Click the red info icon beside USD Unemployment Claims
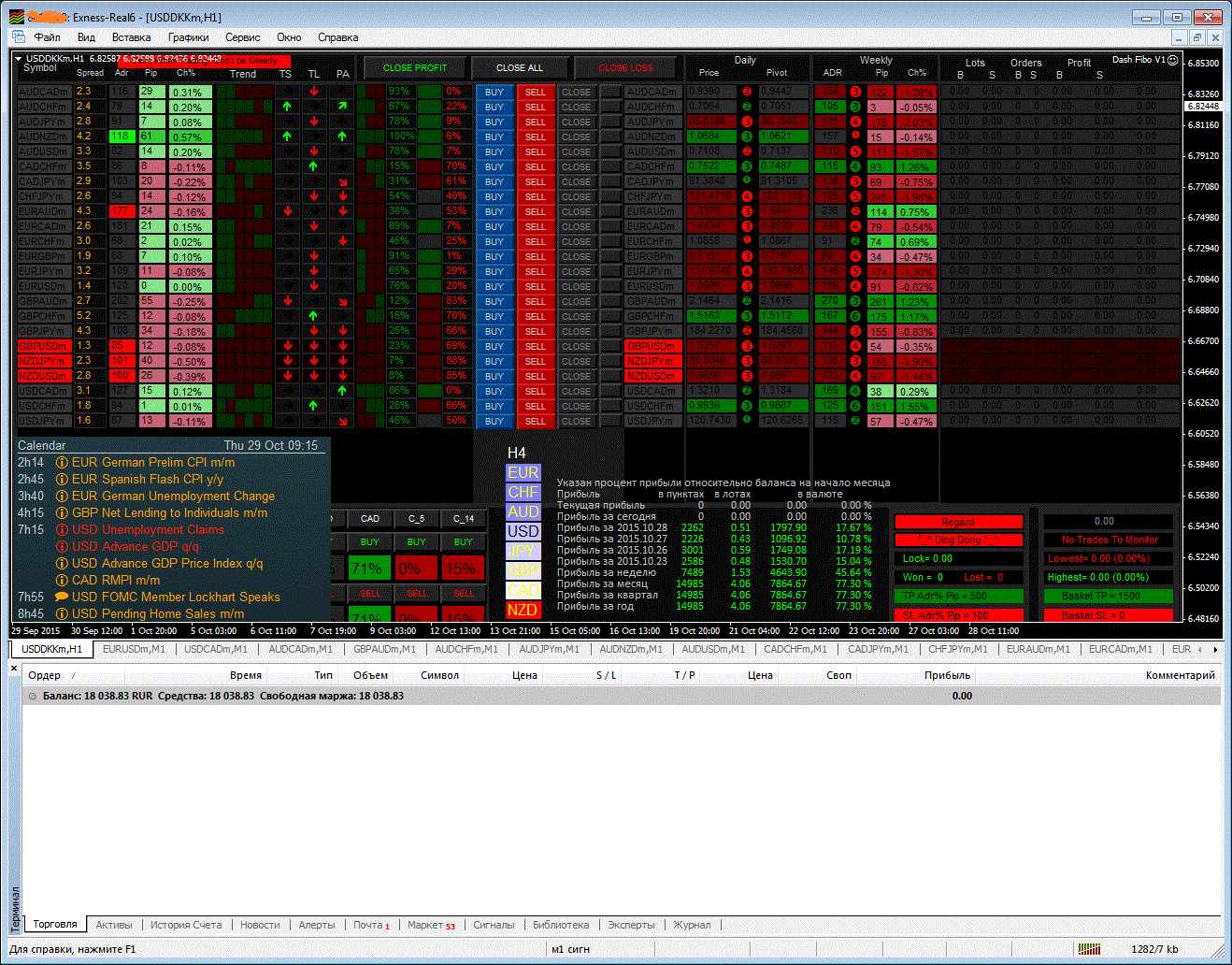Screen dimensions: 1232x965 [62, 529]
